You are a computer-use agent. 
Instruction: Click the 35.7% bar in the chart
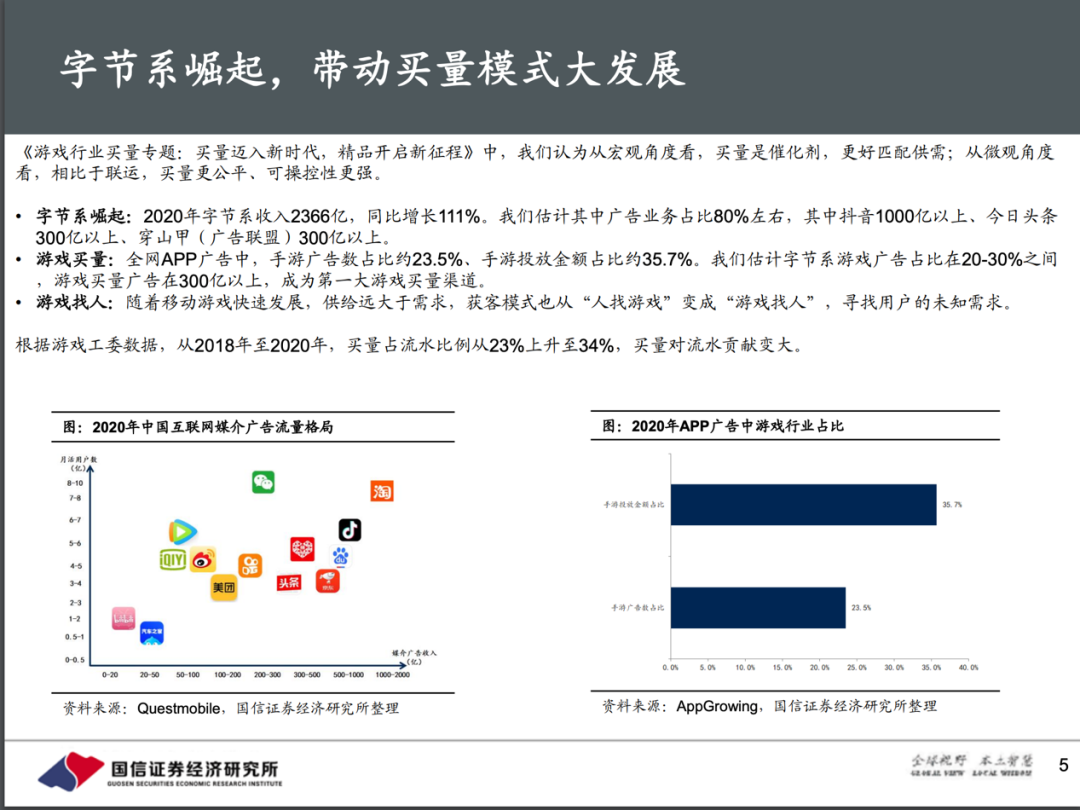pos(803,505)
